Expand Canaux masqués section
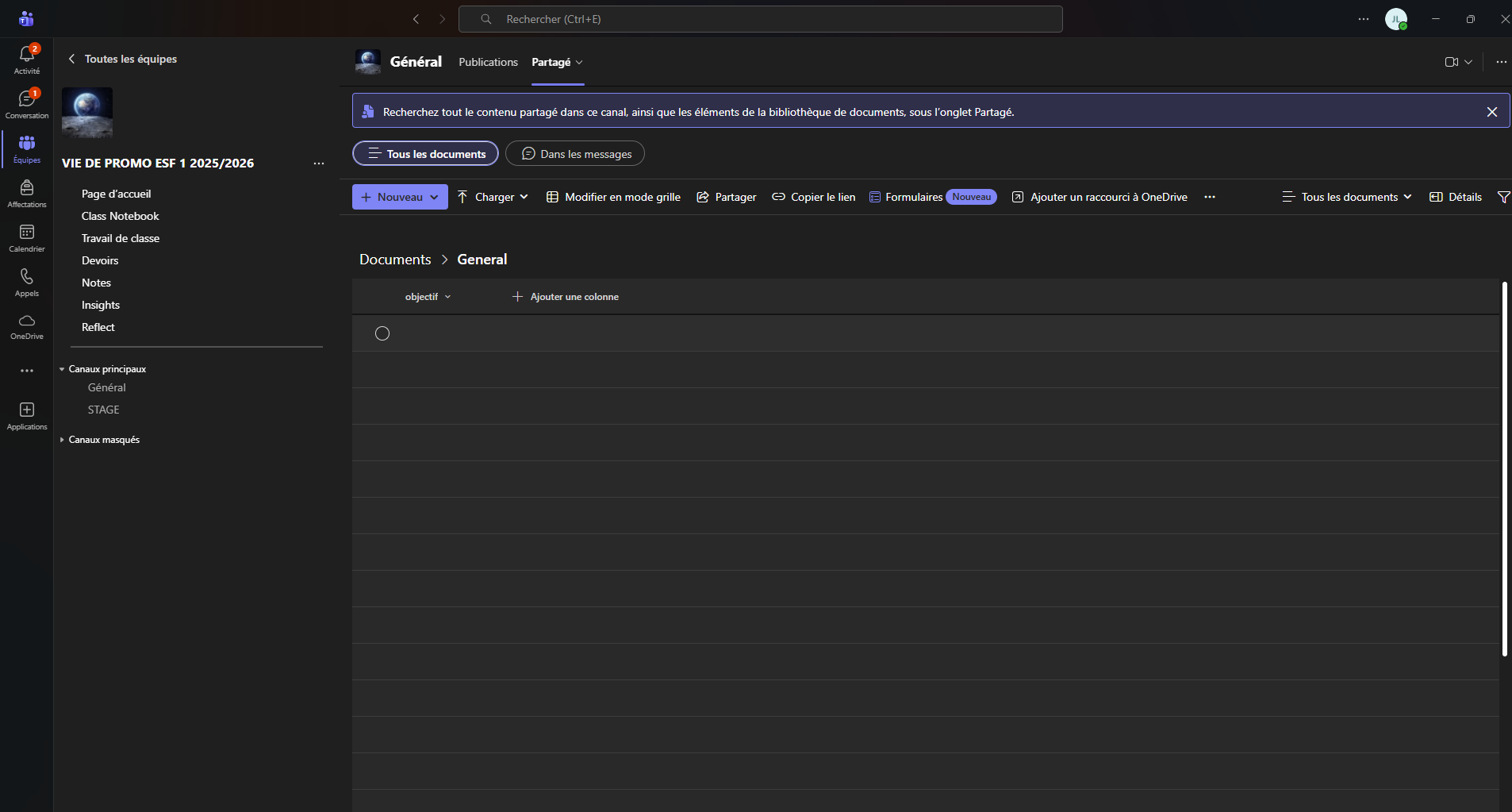1512x812 pixels. 100,440
